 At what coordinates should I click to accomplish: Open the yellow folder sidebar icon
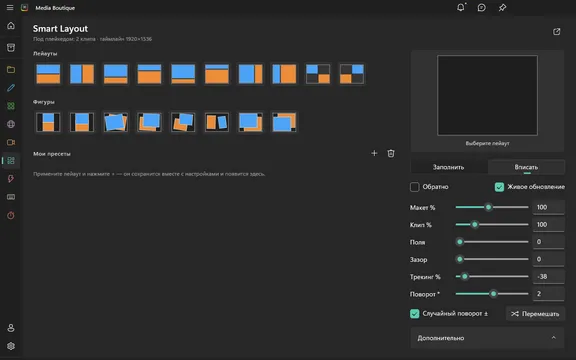pyautogui.click(x=11, y=69)
